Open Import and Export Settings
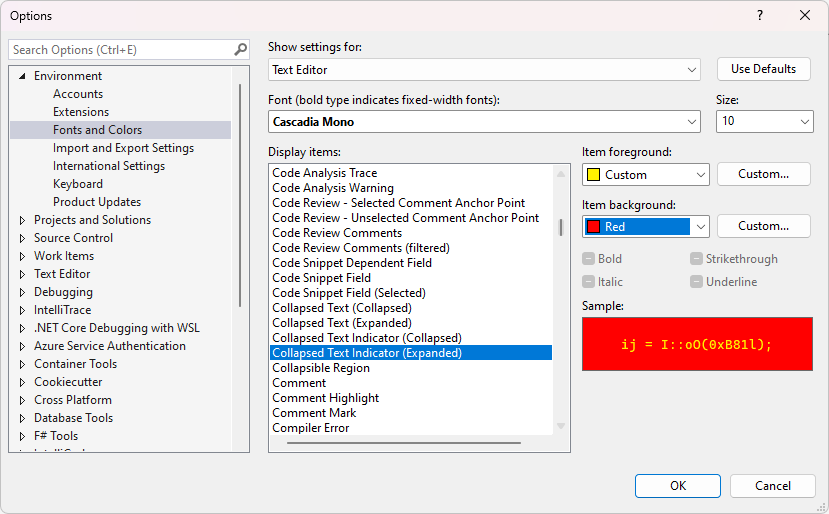Screen dimensions: 829x514 pyautogui.click(x=123, y=148)
